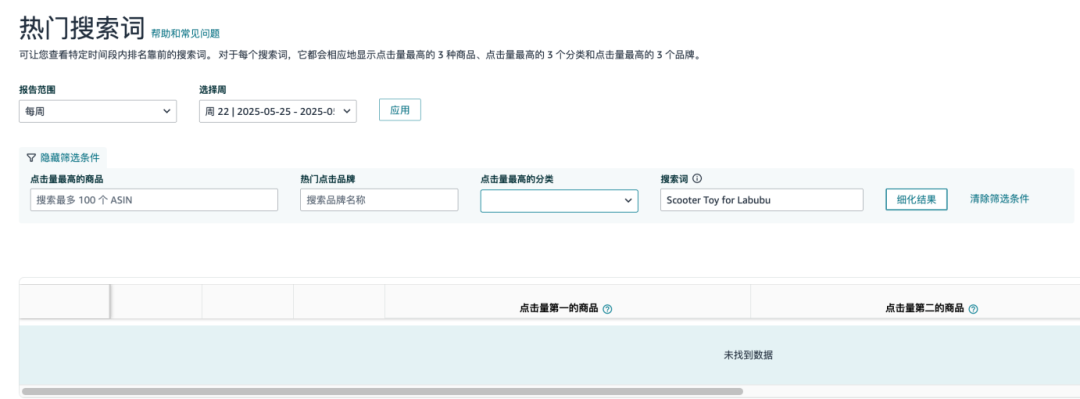Viewport: 1080px width, 399px height.
Task: Click the horizontal scrollbar below the table
Action: click(382, 391)
